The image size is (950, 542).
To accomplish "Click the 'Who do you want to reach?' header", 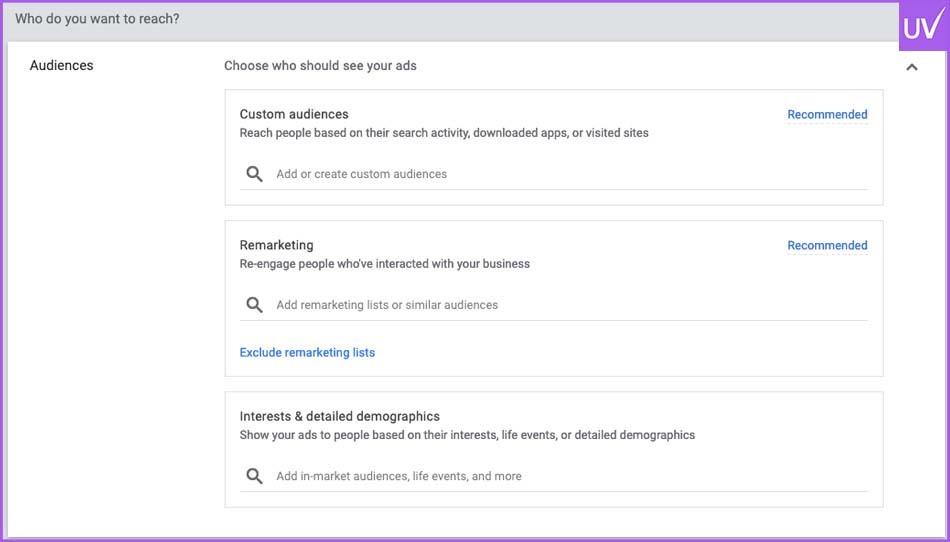I will [x=97, y=19].
